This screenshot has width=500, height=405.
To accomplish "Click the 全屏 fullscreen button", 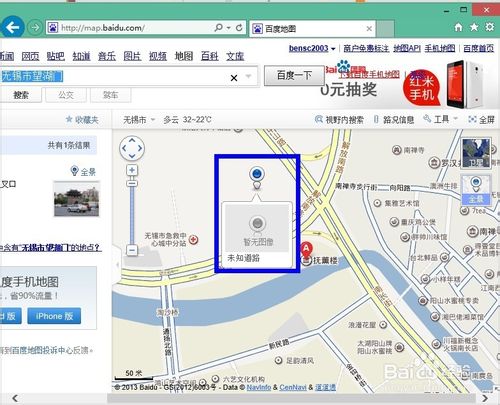I will pyautogui.click(x=481, y=119).
